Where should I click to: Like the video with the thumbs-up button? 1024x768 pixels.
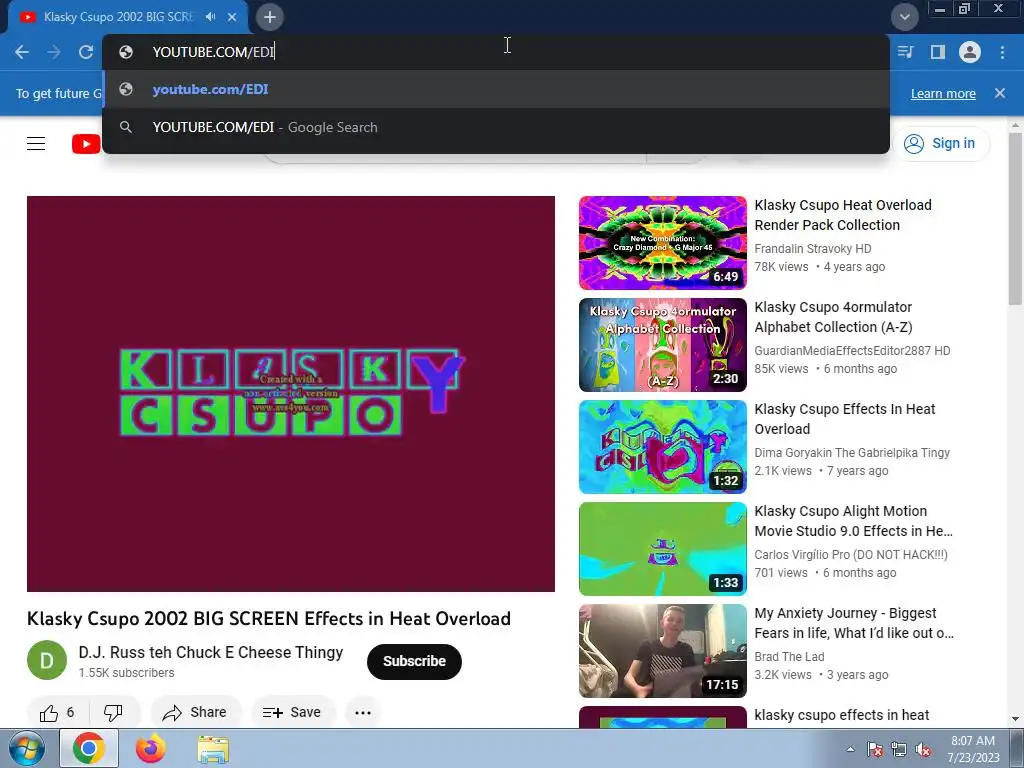point(57,712)
